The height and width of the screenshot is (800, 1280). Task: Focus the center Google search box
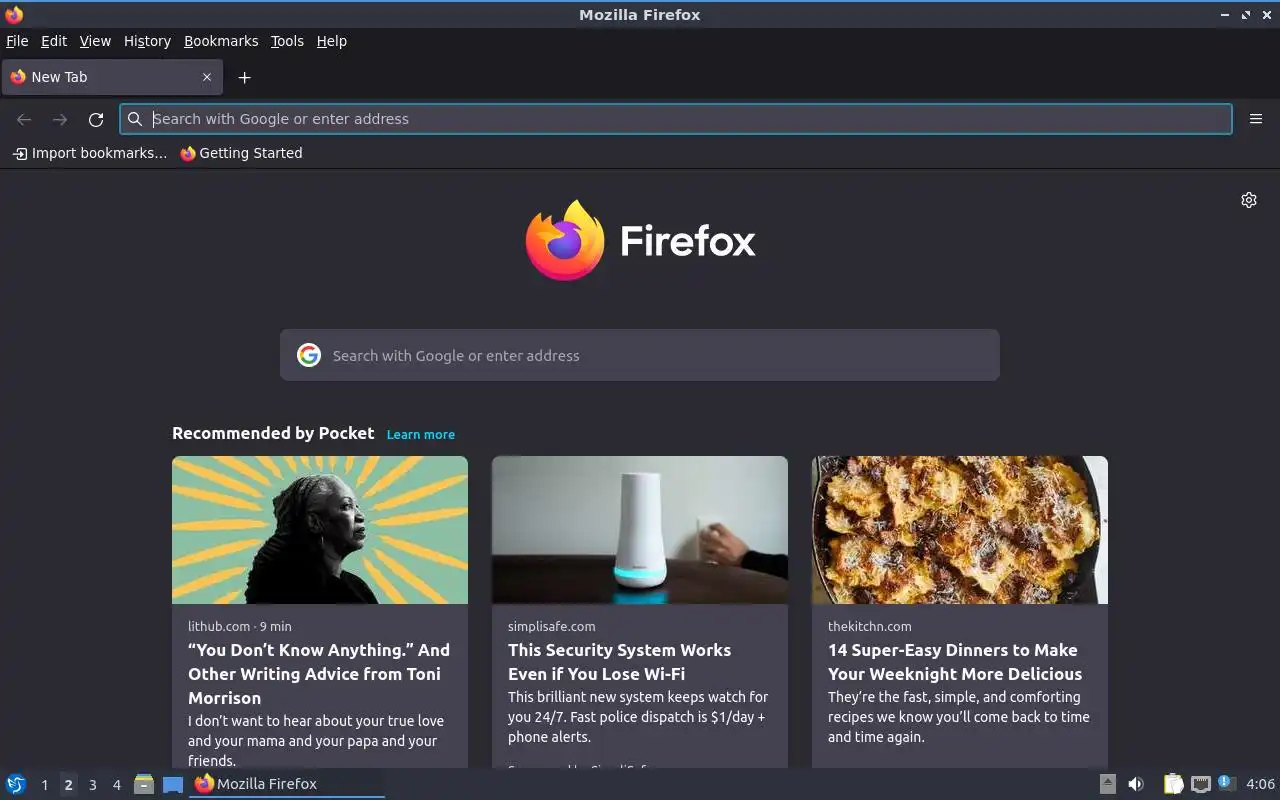point(640,355)
